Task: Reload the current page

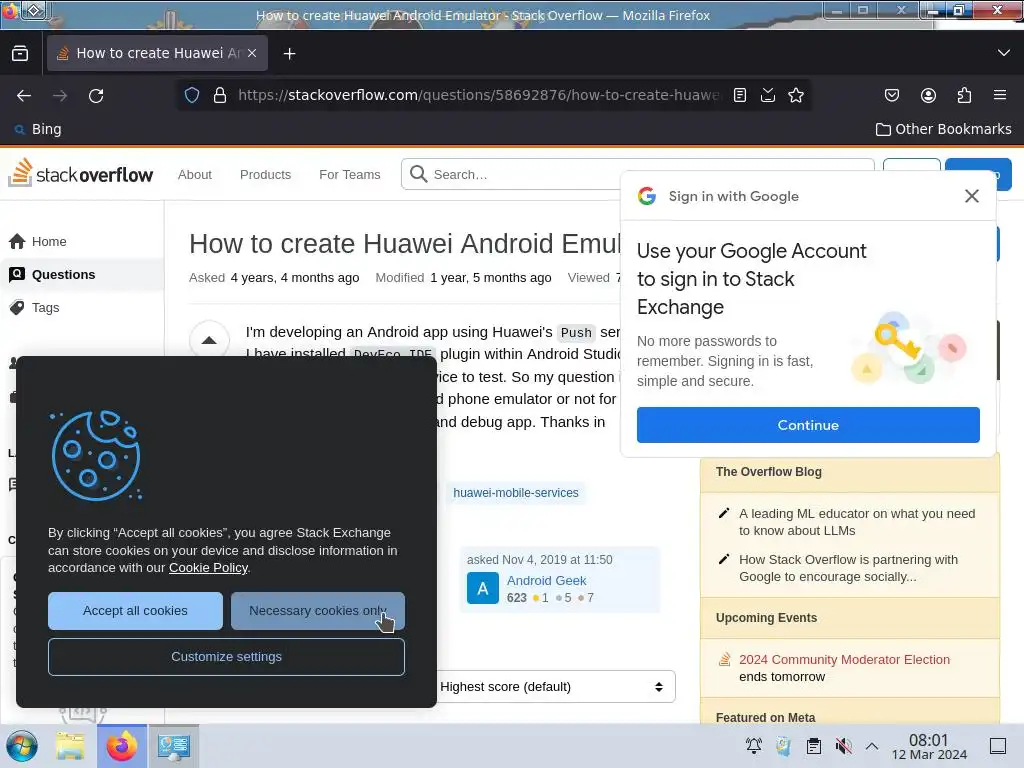Action: pyautogui.click(x=96, y=95)
